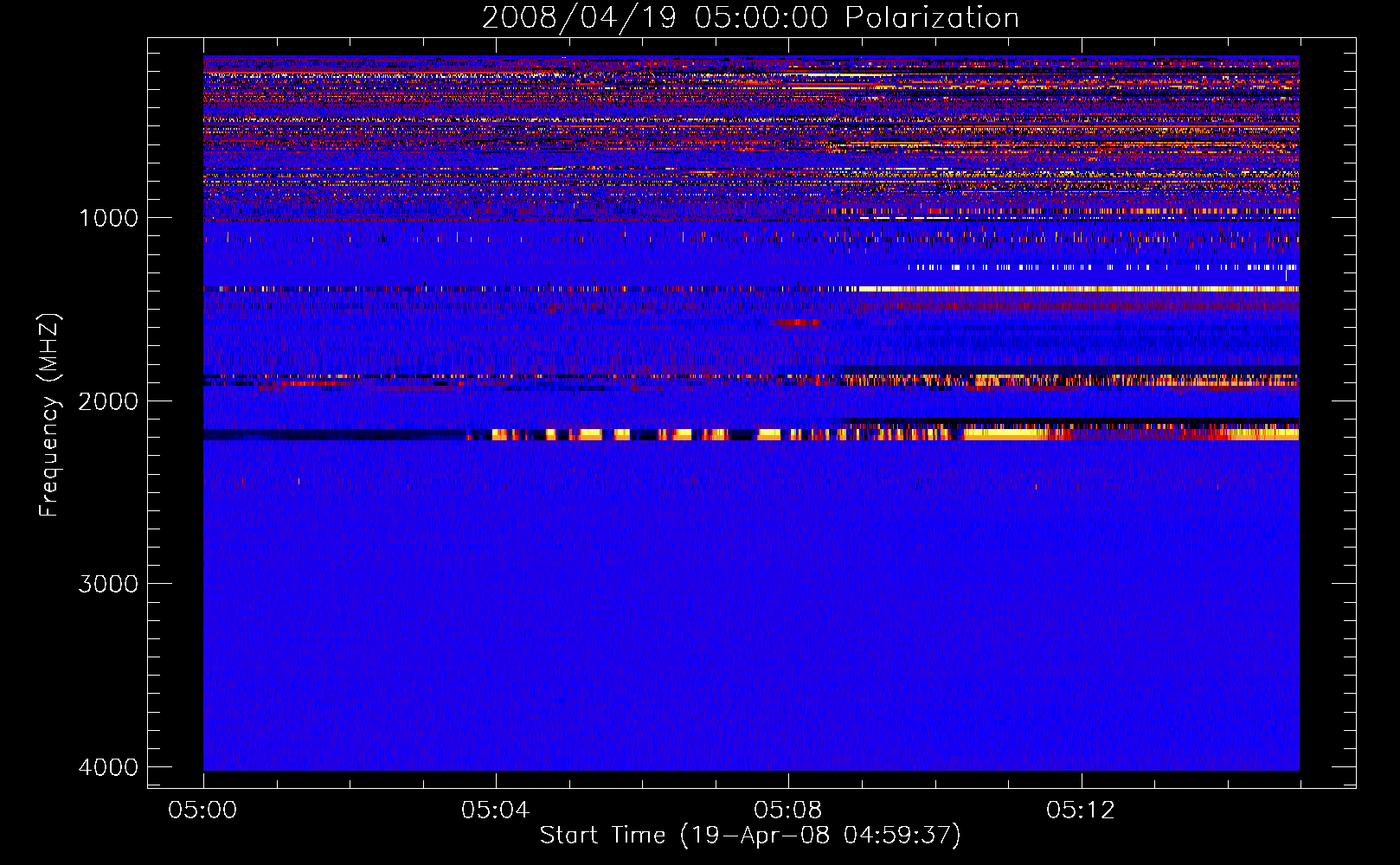
Task: Click the "3000" frequency tick label
Action: coord(108,584)
